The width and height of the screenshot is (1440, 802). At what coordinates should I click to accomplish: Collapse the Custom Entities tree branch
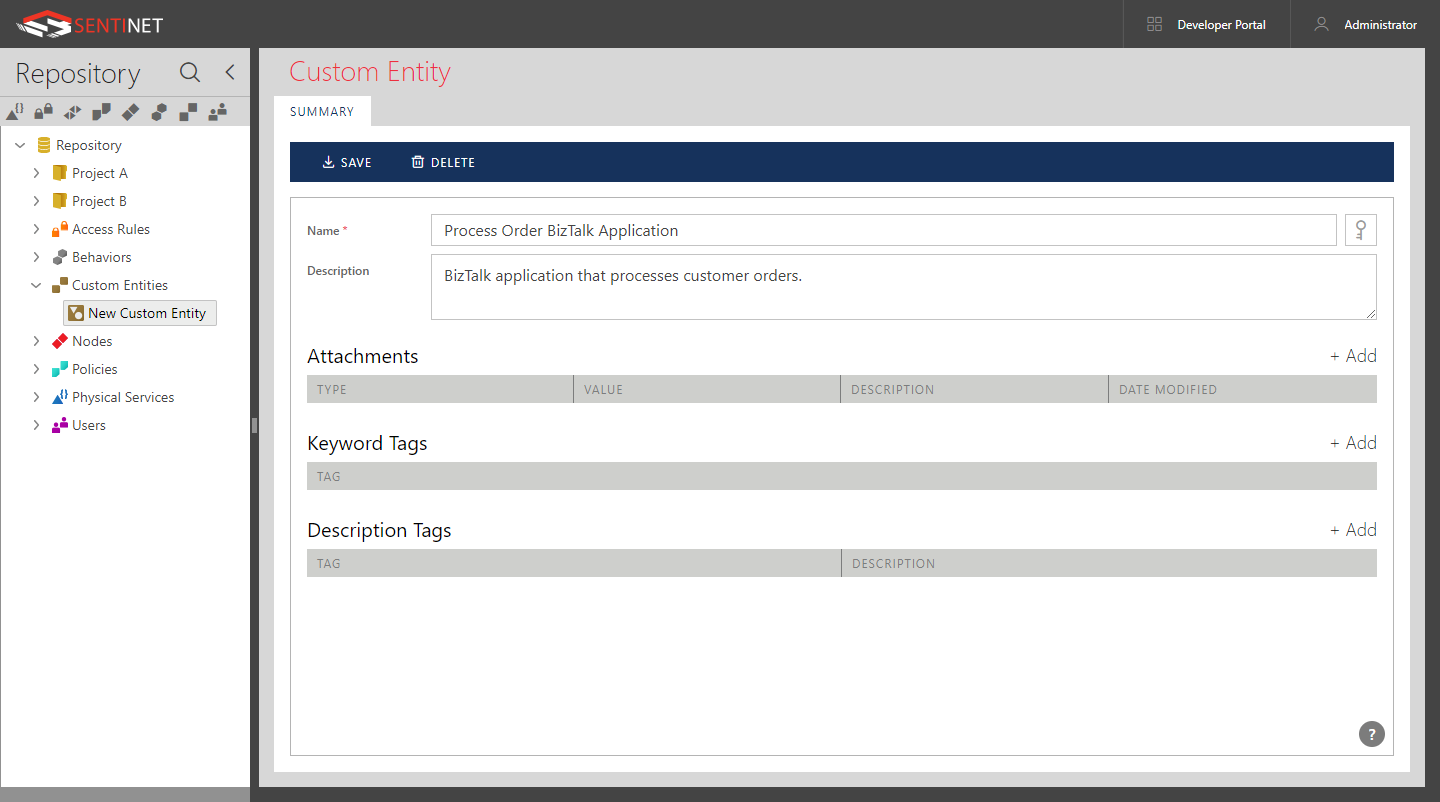click(x=36, y=285)
